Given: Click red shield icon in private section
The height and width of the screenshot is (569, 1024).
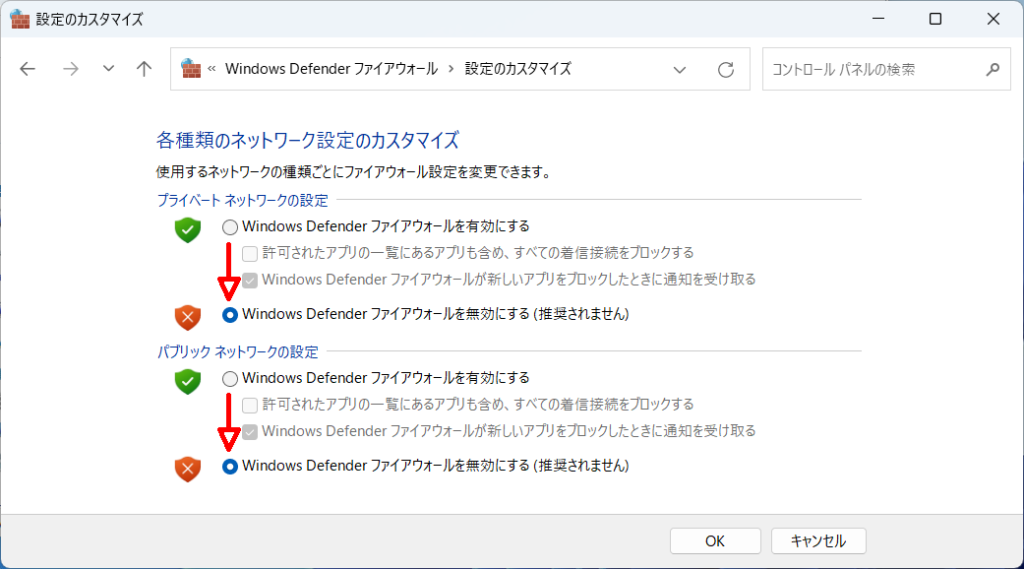Looking at the screenshot, I should pyautogui.click(x=187, y=317).
